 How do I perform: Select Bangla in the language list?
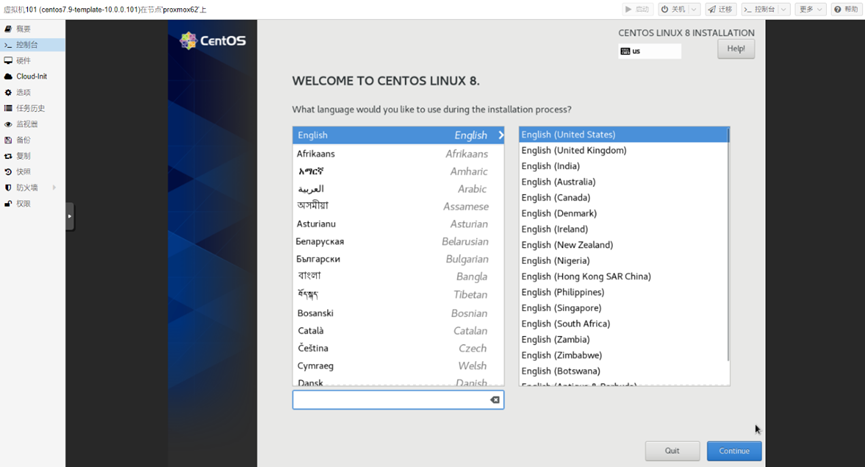[398, 277]
